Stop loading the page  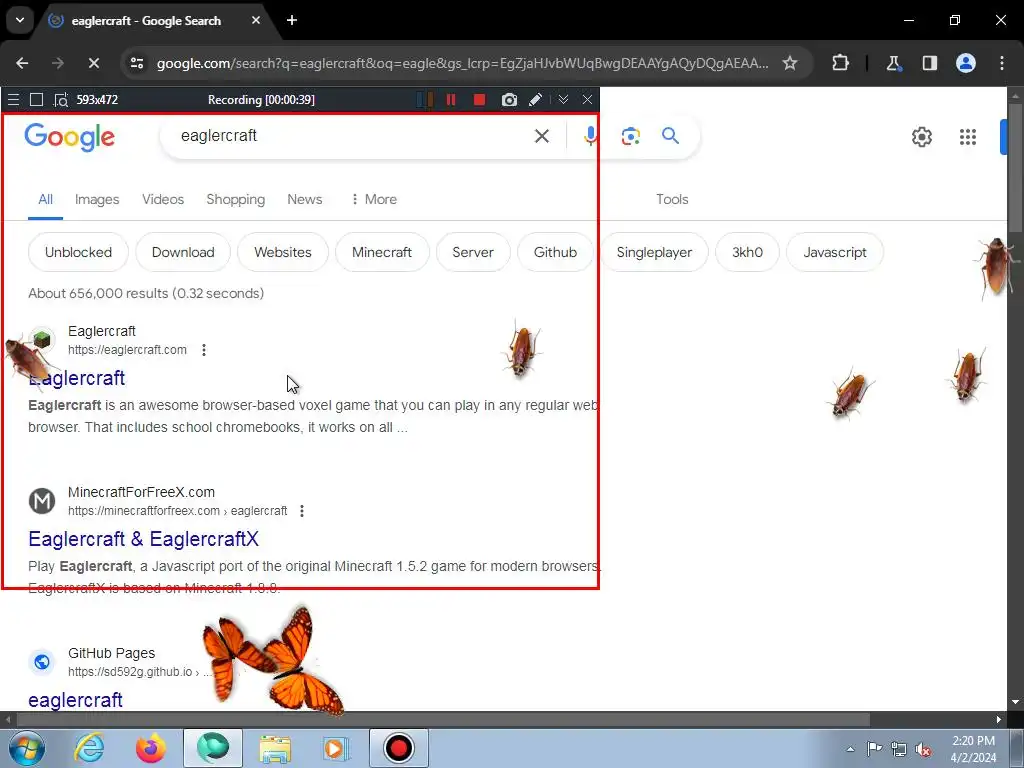click(93, 63)
